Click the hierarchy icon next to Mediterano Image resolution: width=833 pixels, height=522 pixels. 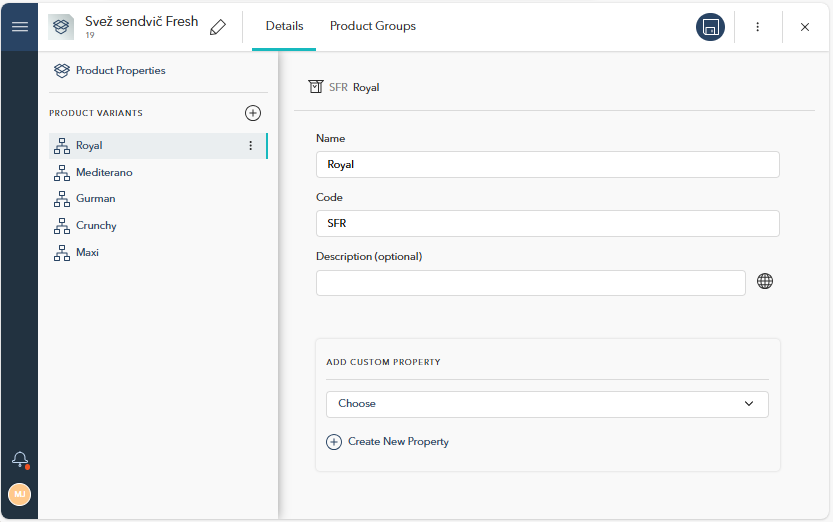62,173
